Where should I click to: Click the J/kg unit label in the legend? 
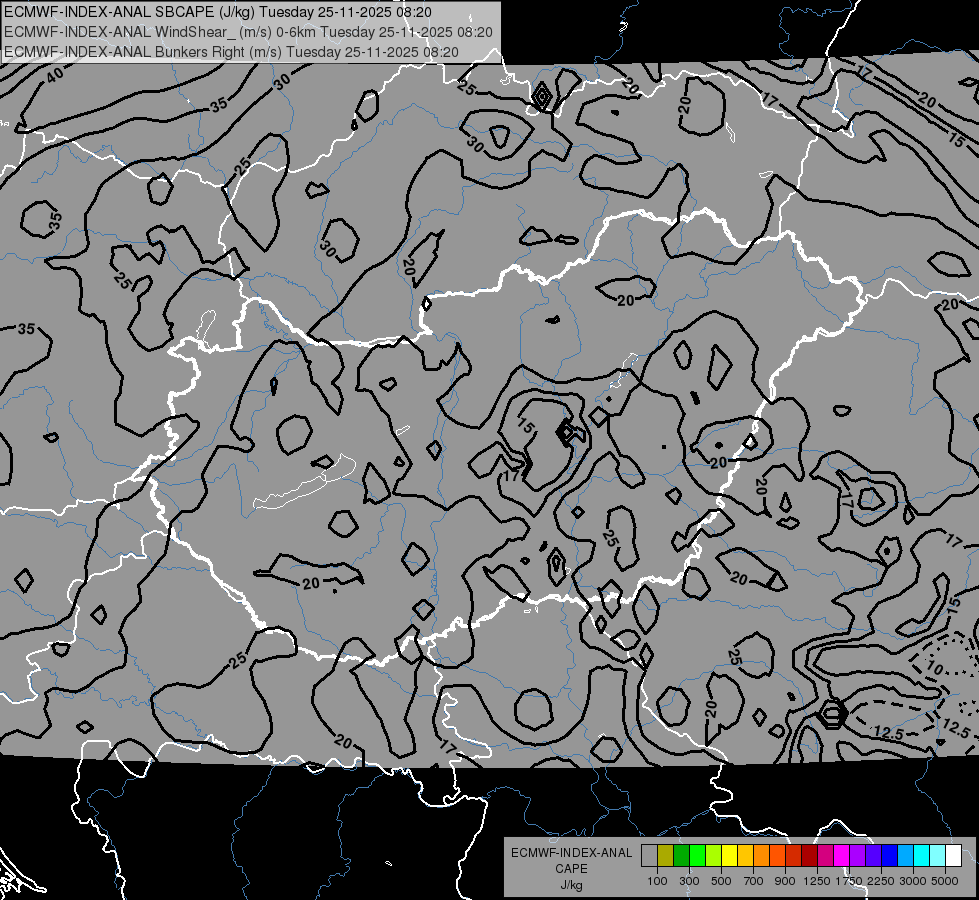coord(571,885)
